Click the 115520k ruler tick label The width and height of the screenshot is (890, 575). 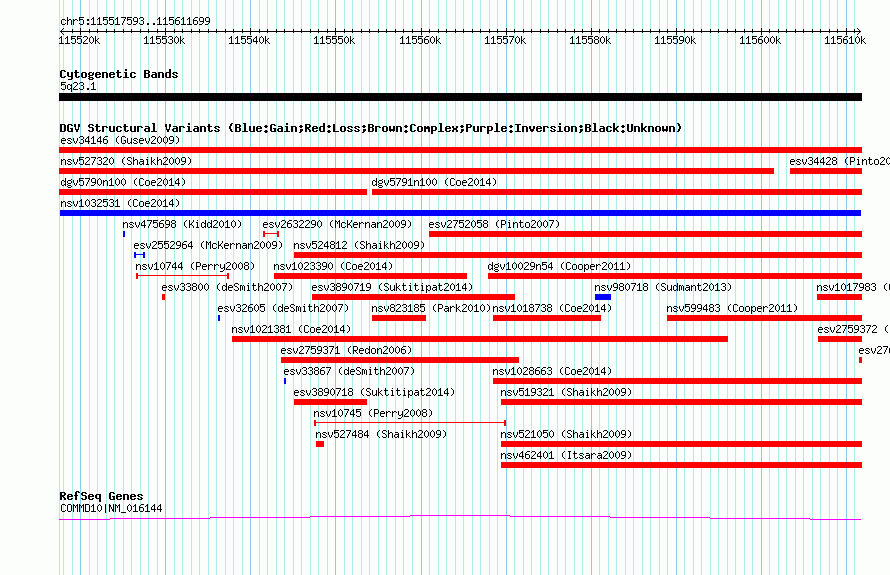click(79, 40)
